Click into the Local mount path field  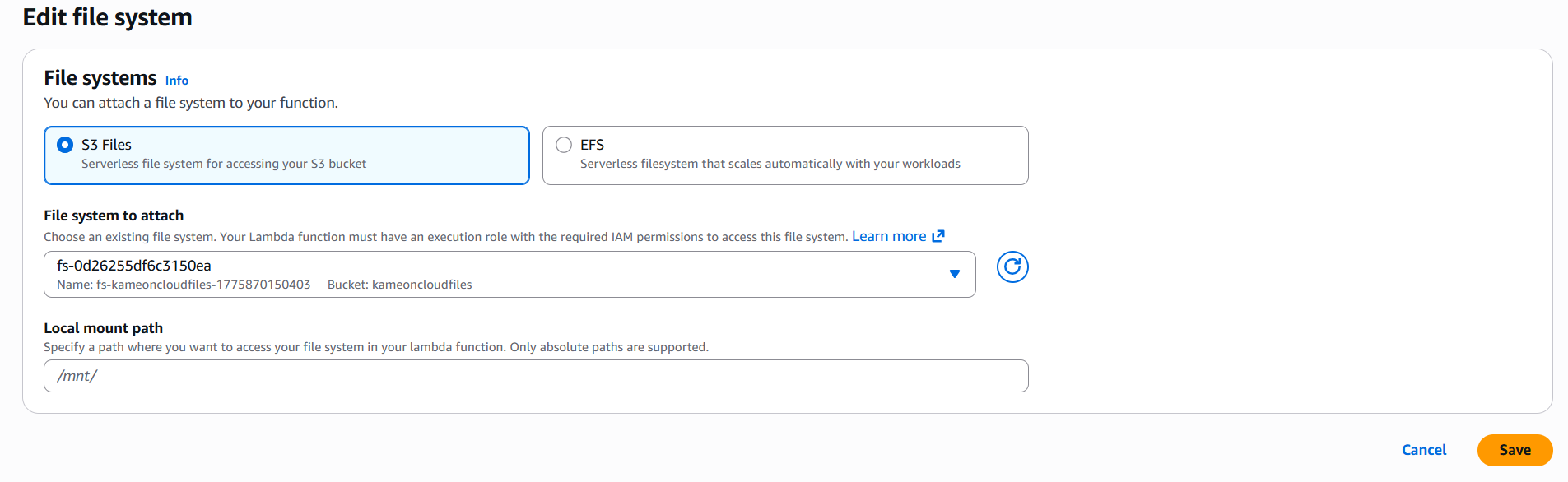click(x=535, y=376)
